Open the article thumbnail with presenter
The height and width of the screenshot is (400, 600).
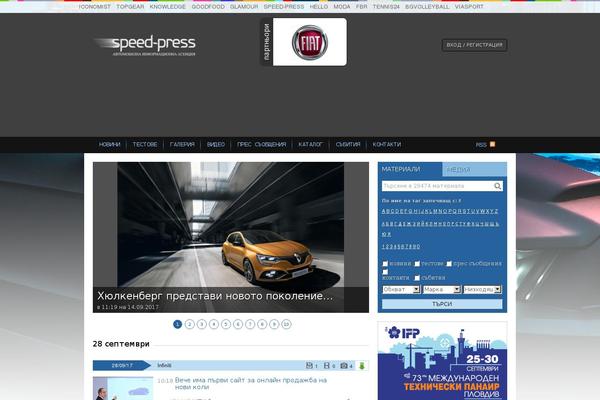tap(123, 389)
